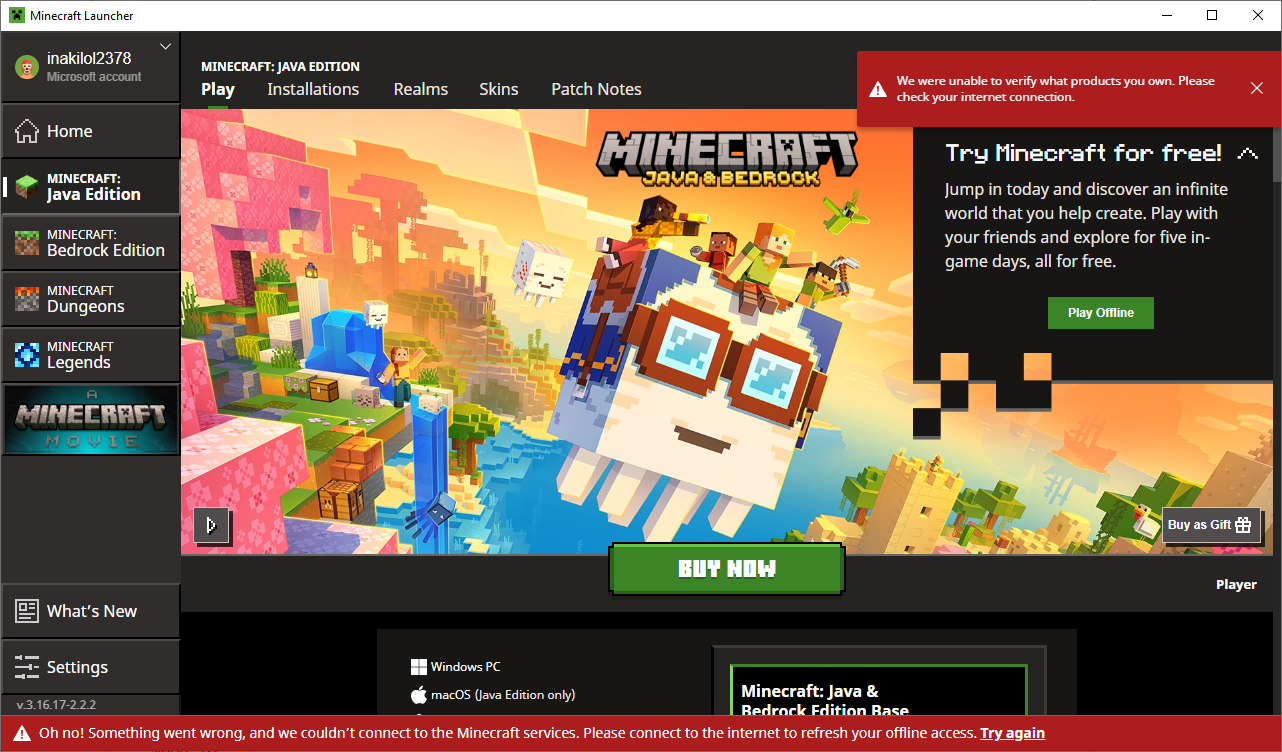Image resolution: width=1282 pixels, height=752 pixels.
Task: Click the Windows PC platform text
Action: click(x=466, y=667)
